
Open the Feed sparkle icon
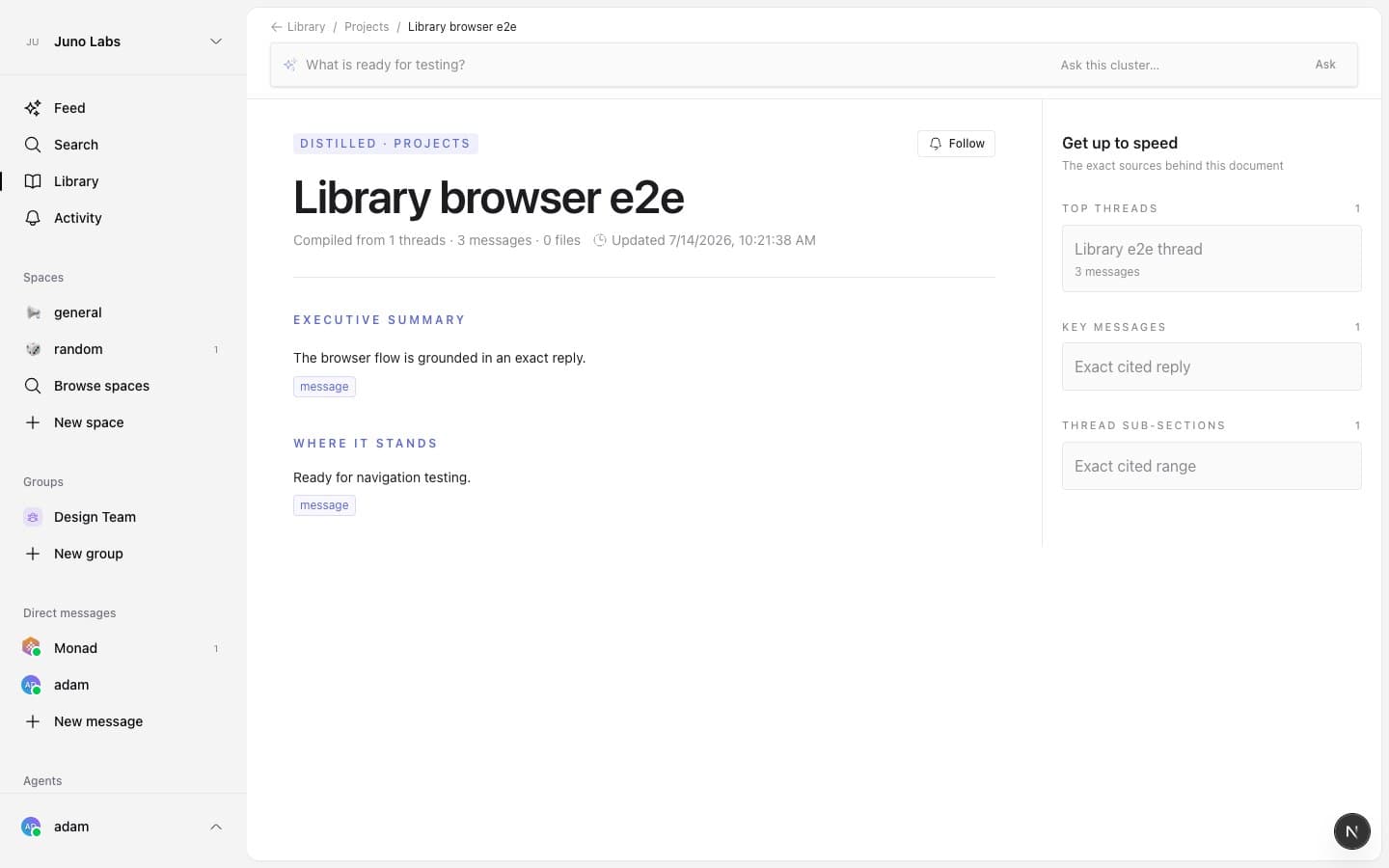click(33, 108)
